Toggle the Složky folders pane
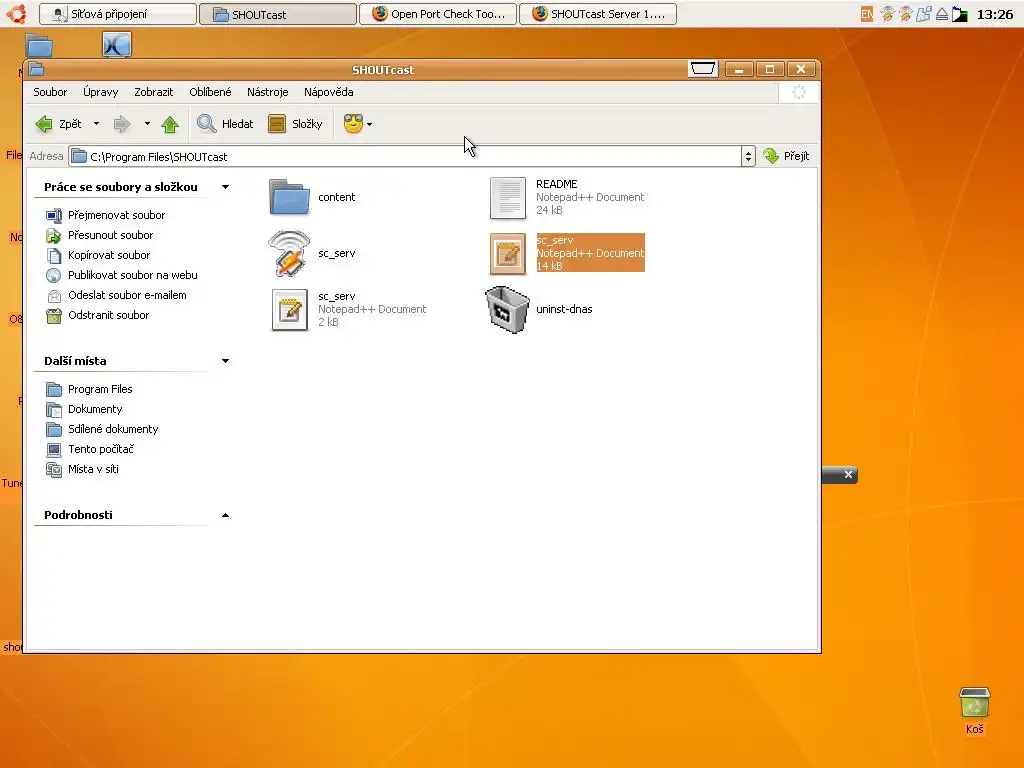1024x768 pixels. click(295, 124)
